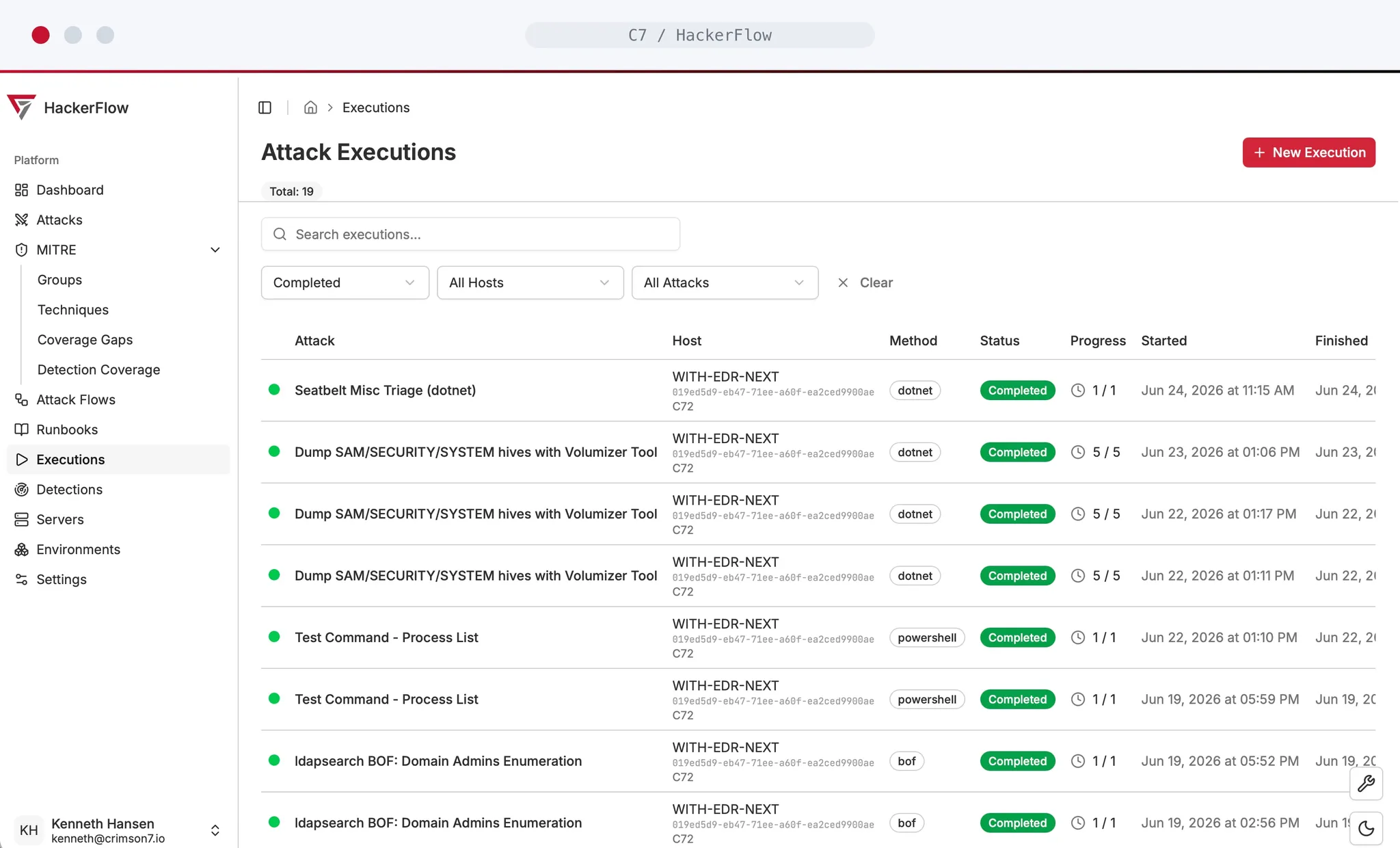Open Test Command execution started 05:59 PM

coord(386,700)
